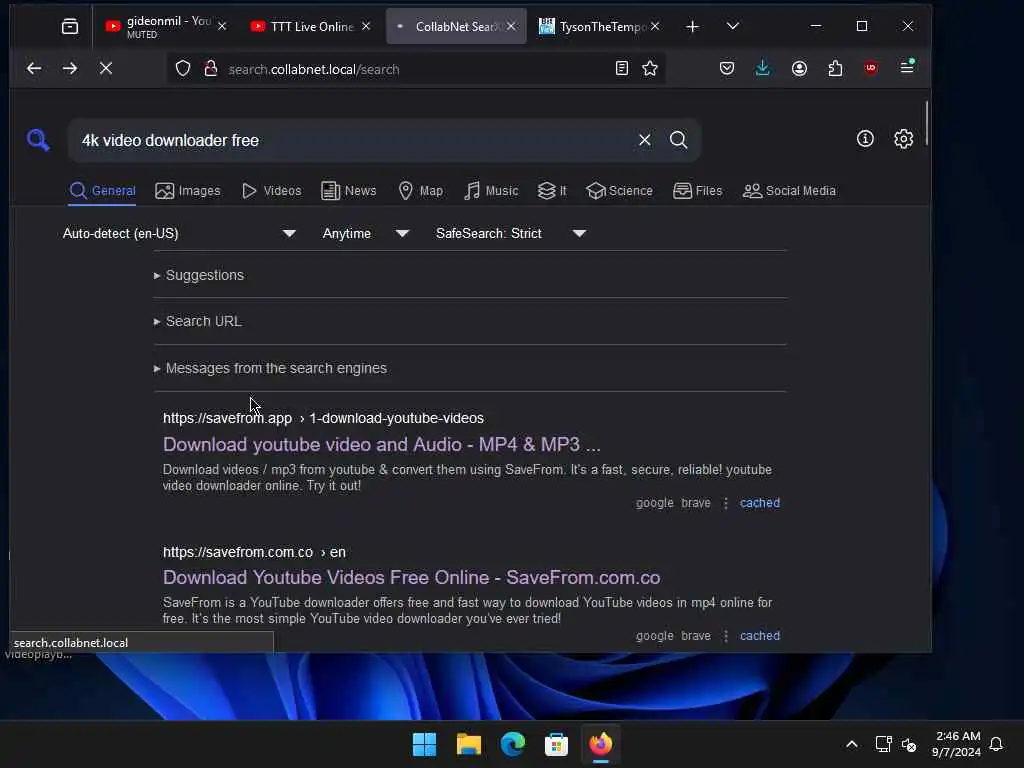Stop loading the page
This screenshot has height=768, width=1024.
(106, 69)
